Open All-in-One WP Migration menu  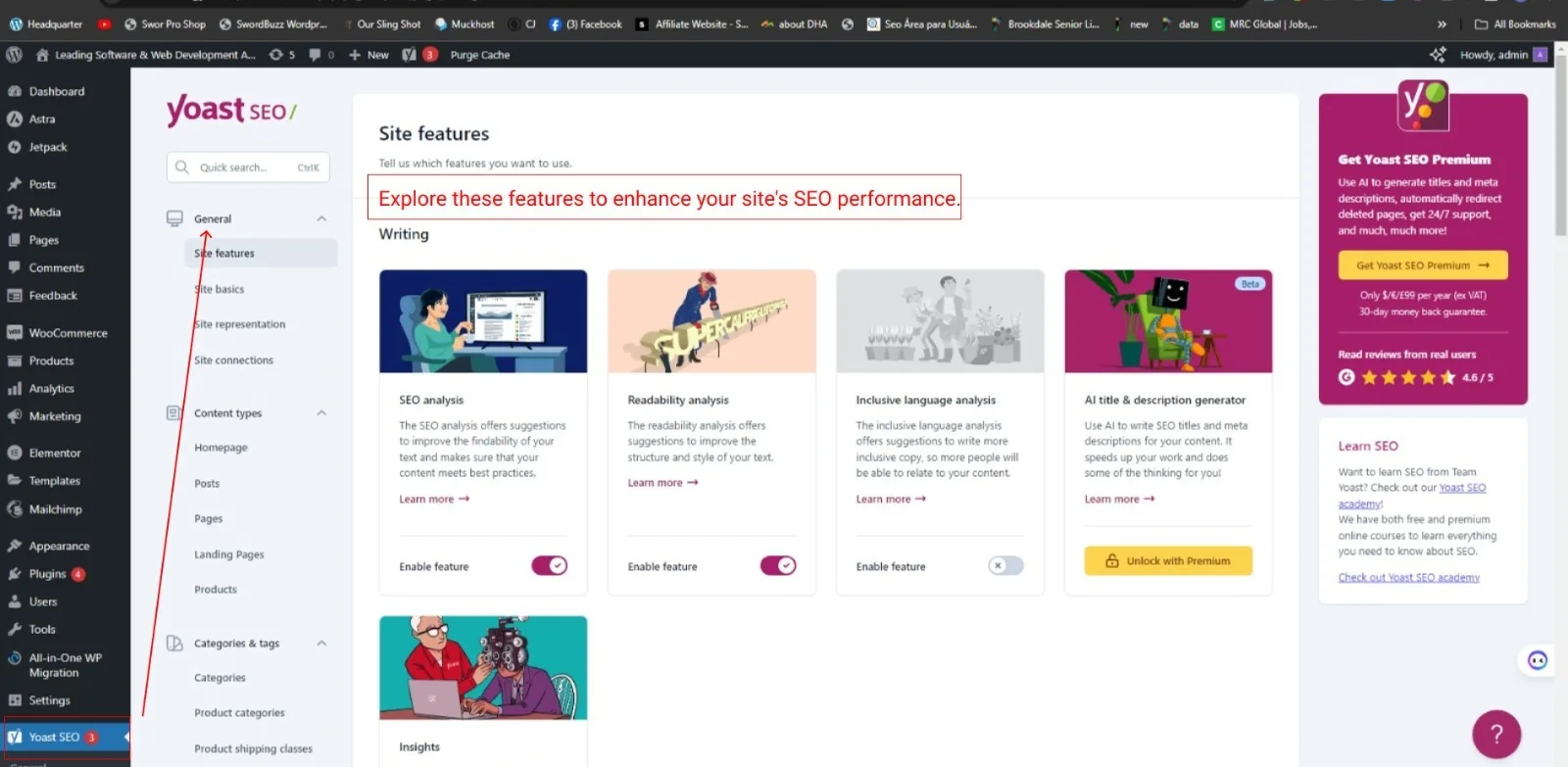pos(65,665)
